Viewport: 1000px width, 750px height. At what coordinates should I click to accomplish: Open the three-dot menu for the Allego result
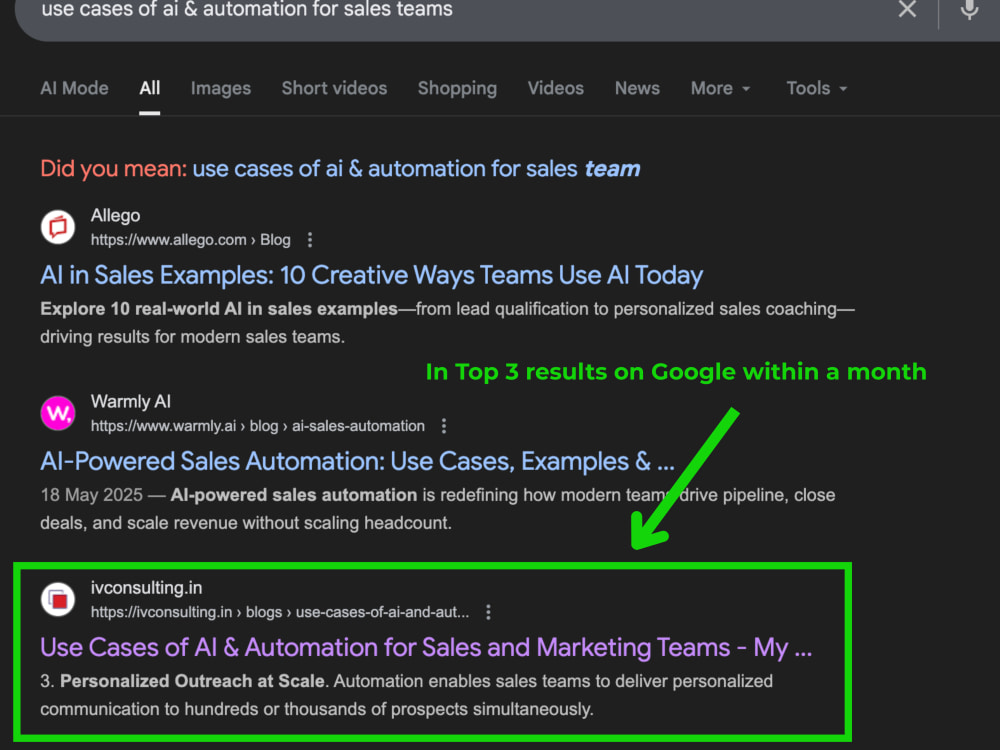(310, 240)
